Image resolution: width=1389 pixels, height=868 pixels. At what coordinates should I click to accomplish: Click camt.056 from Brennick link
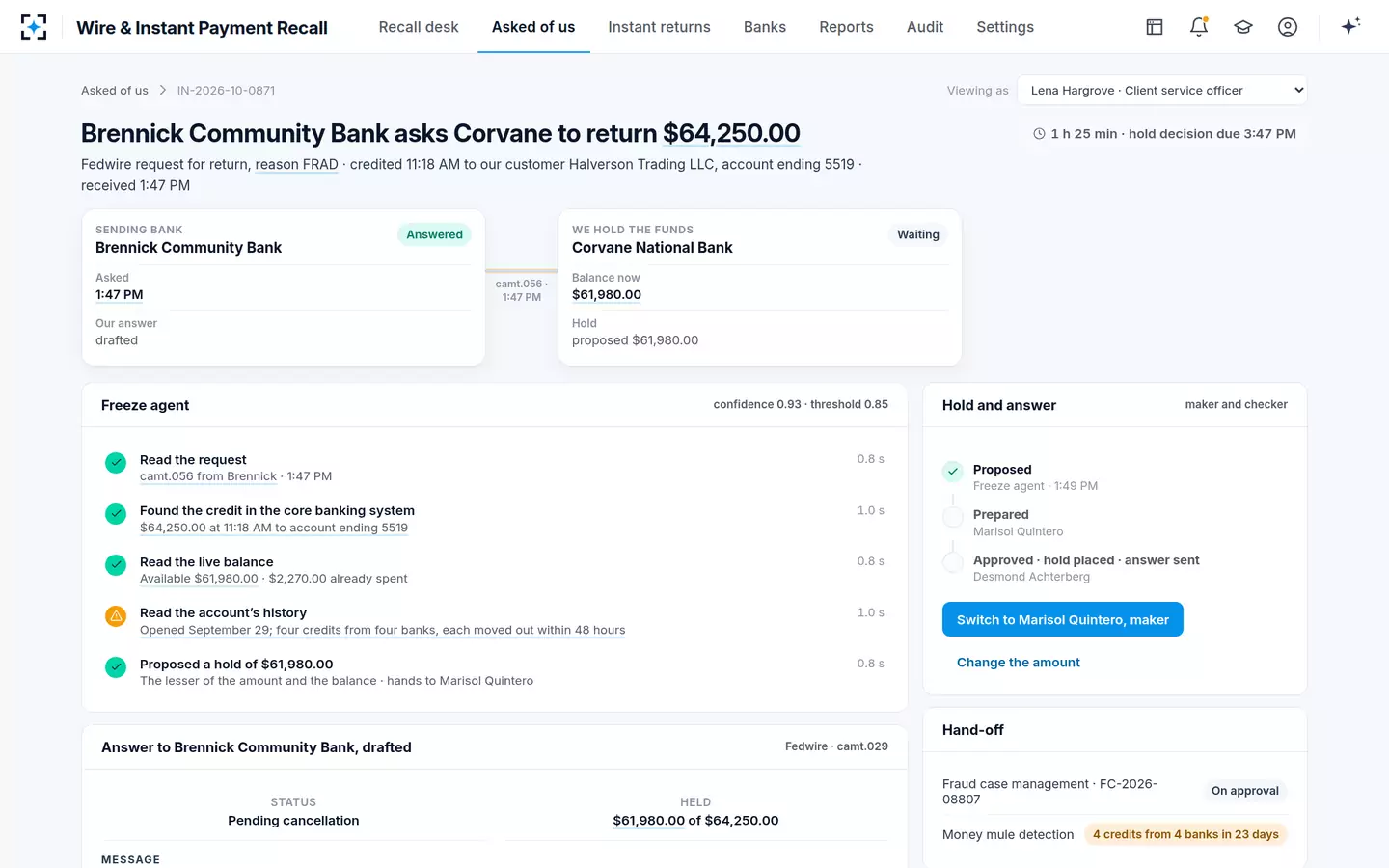[208, 476]
